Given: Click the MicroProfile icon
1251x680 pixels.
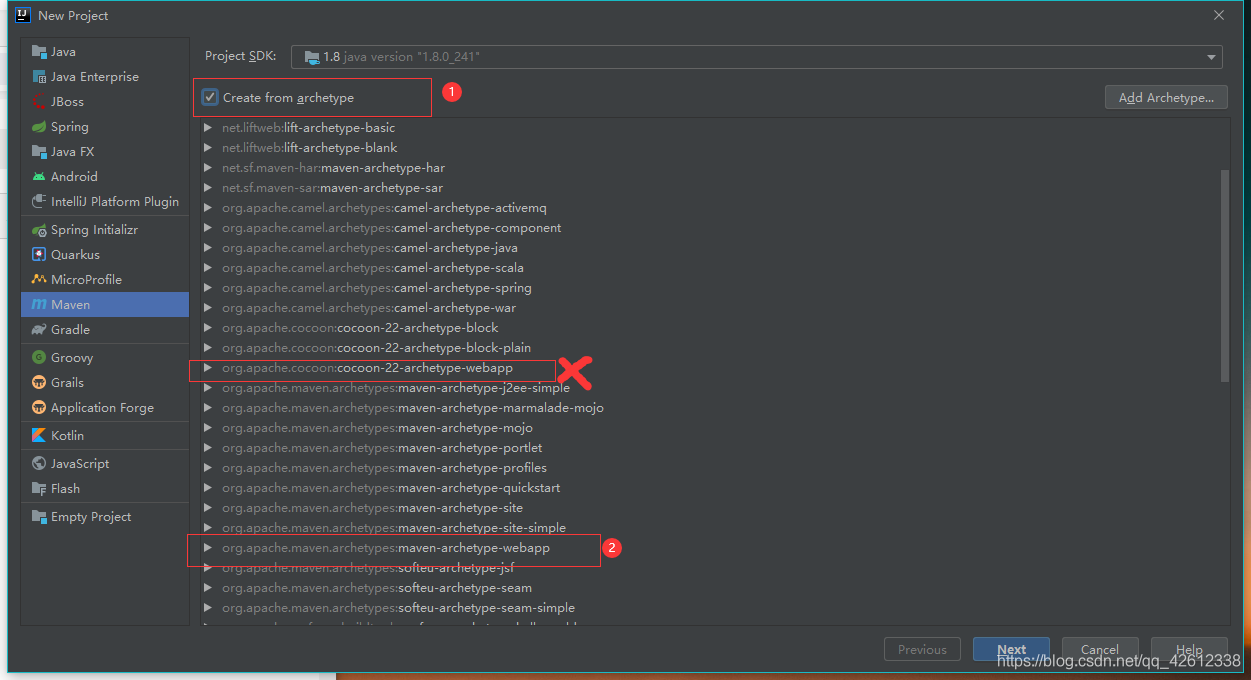Looking at the screenshot, I should click(39, 280).
